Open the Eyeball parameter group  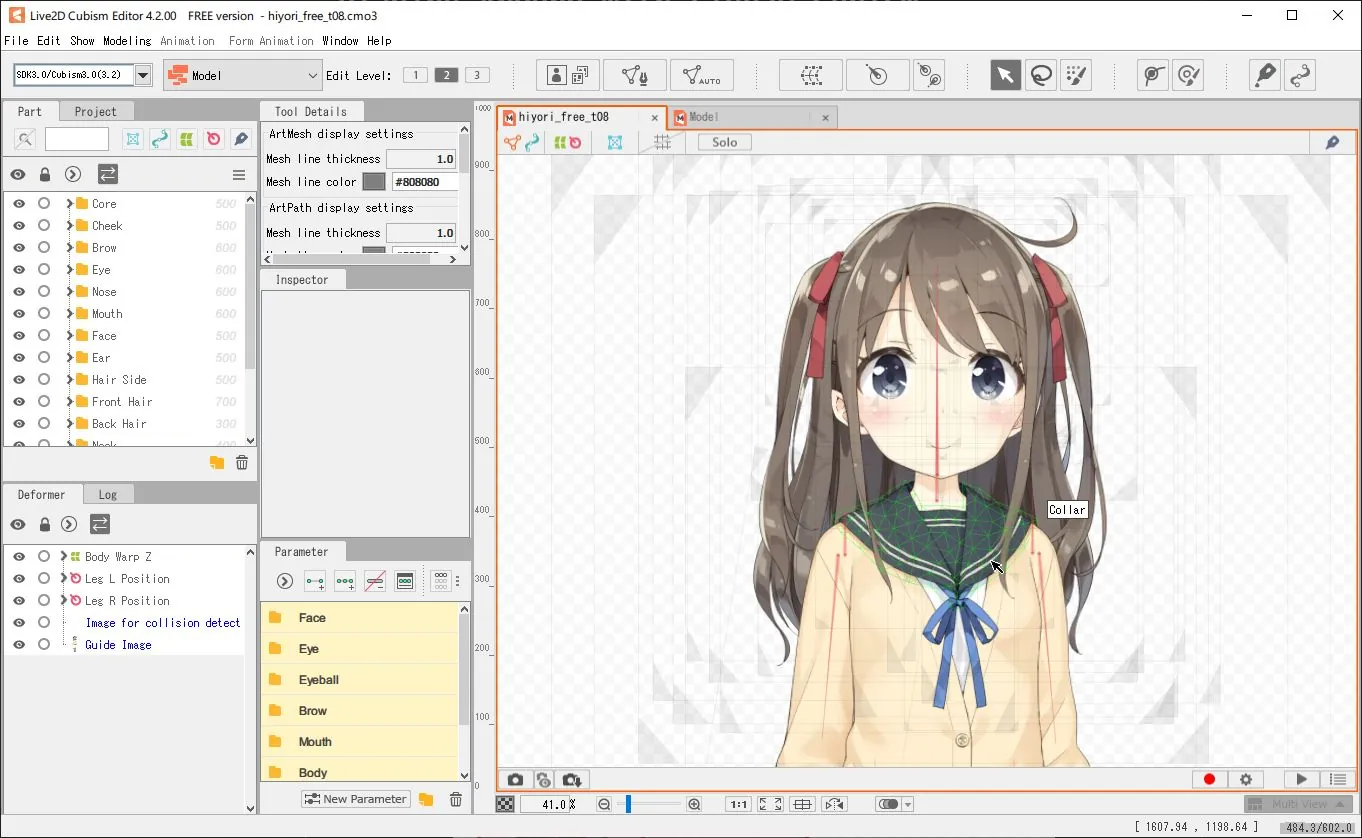359,680
